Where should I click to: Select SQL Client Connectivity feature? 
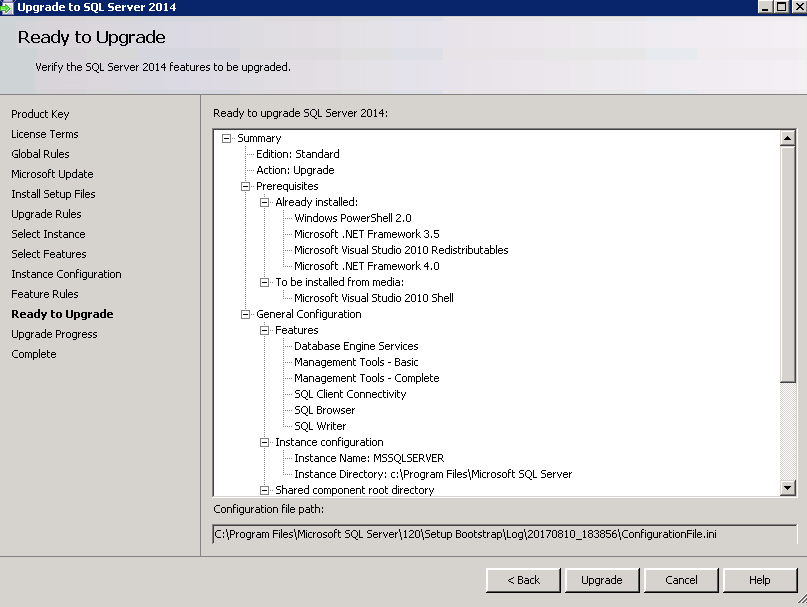[350, 394]
